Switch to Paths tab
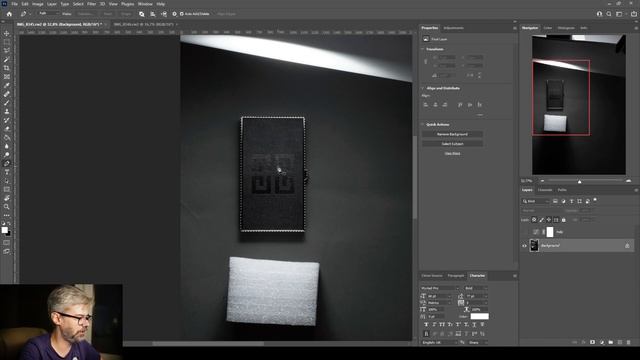This screenshot has width=640, height=360. pyautogui.click(x=562, y=190)
